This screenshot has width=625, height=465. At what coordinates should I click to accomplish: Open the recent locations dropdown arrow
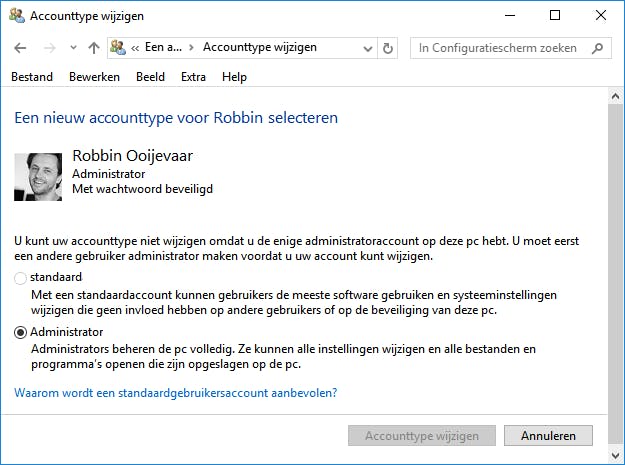72,48
